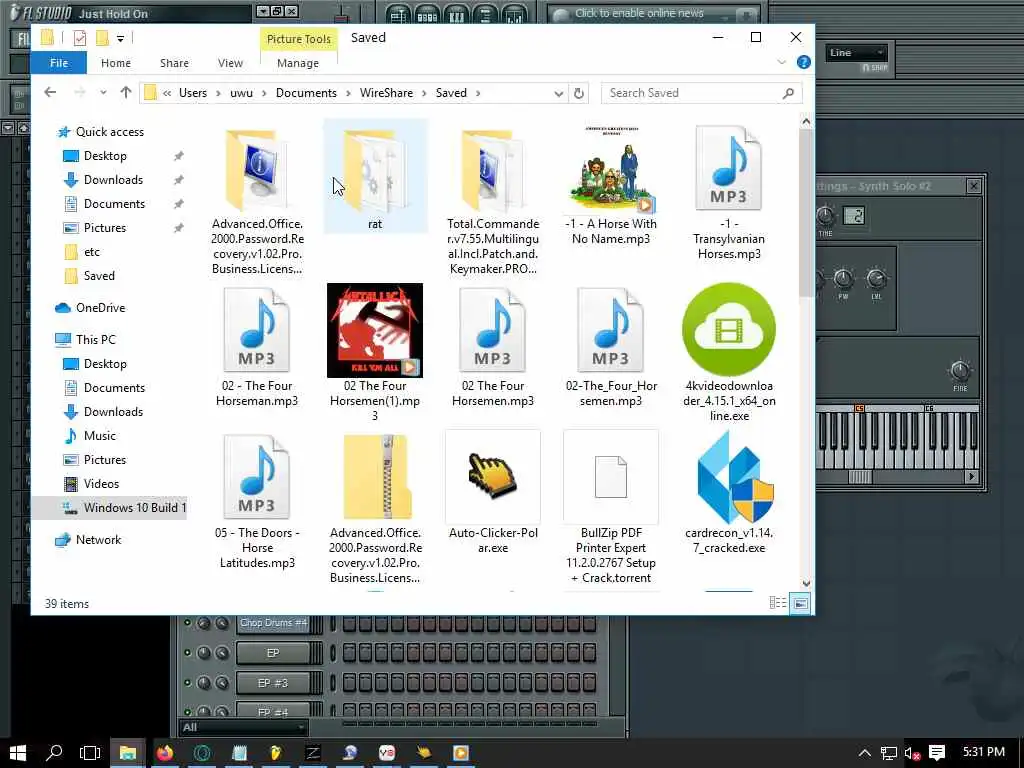This screenshot has height=768, width=1024.
Task: Select the BullZip PDF Printer torrent file
Action: [x=611, y=477]
